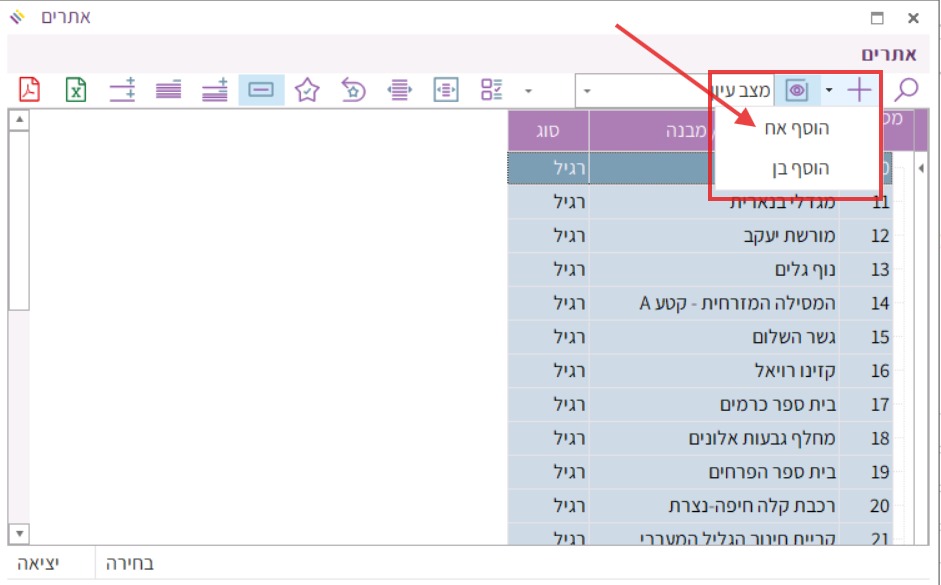
Task: Expand the empty combo box in toolbar
Action: 587,91
